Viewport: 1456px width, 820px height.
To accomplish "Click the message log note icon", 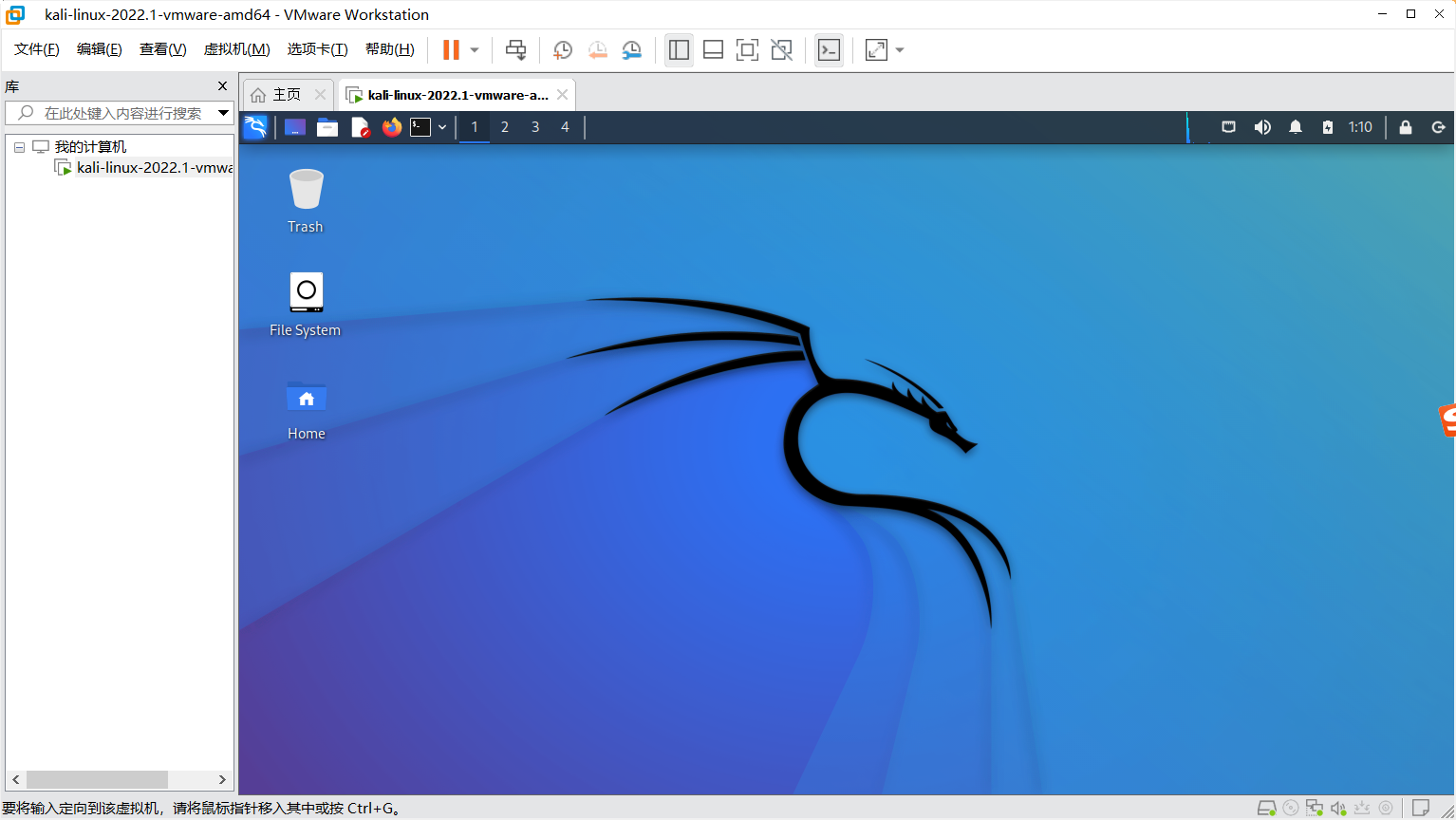I will [x=1421, y=809].
